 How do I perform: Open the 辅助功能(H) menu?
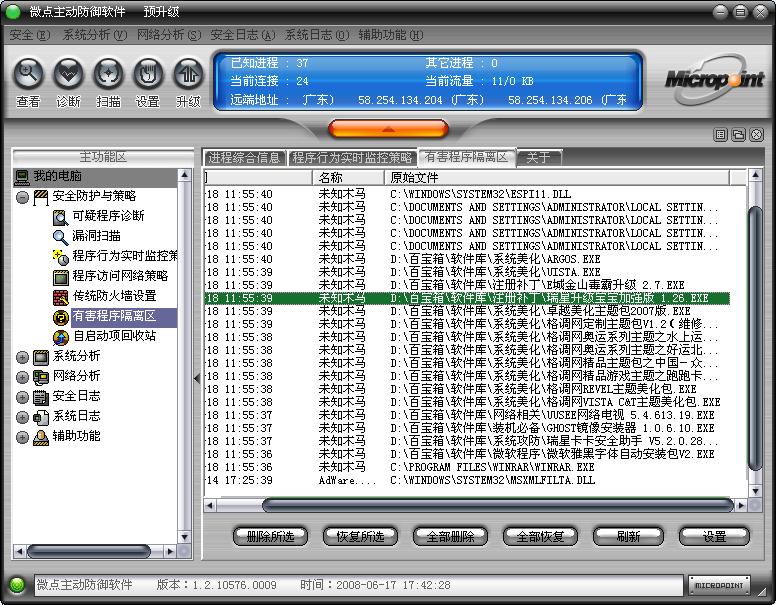coord(390,35)
